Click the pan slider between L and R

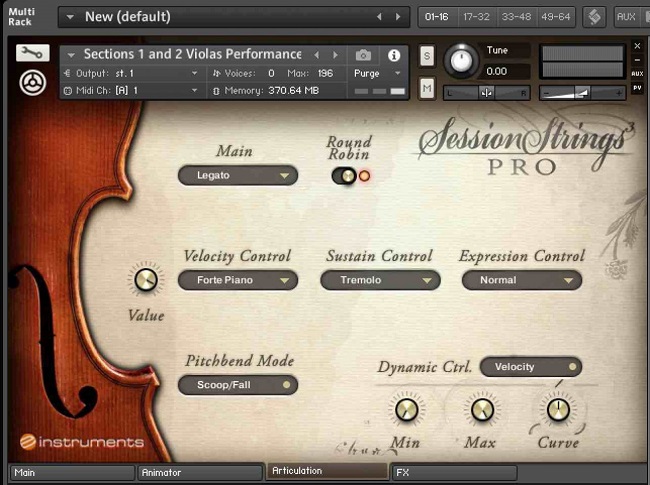tap(487, 93)
